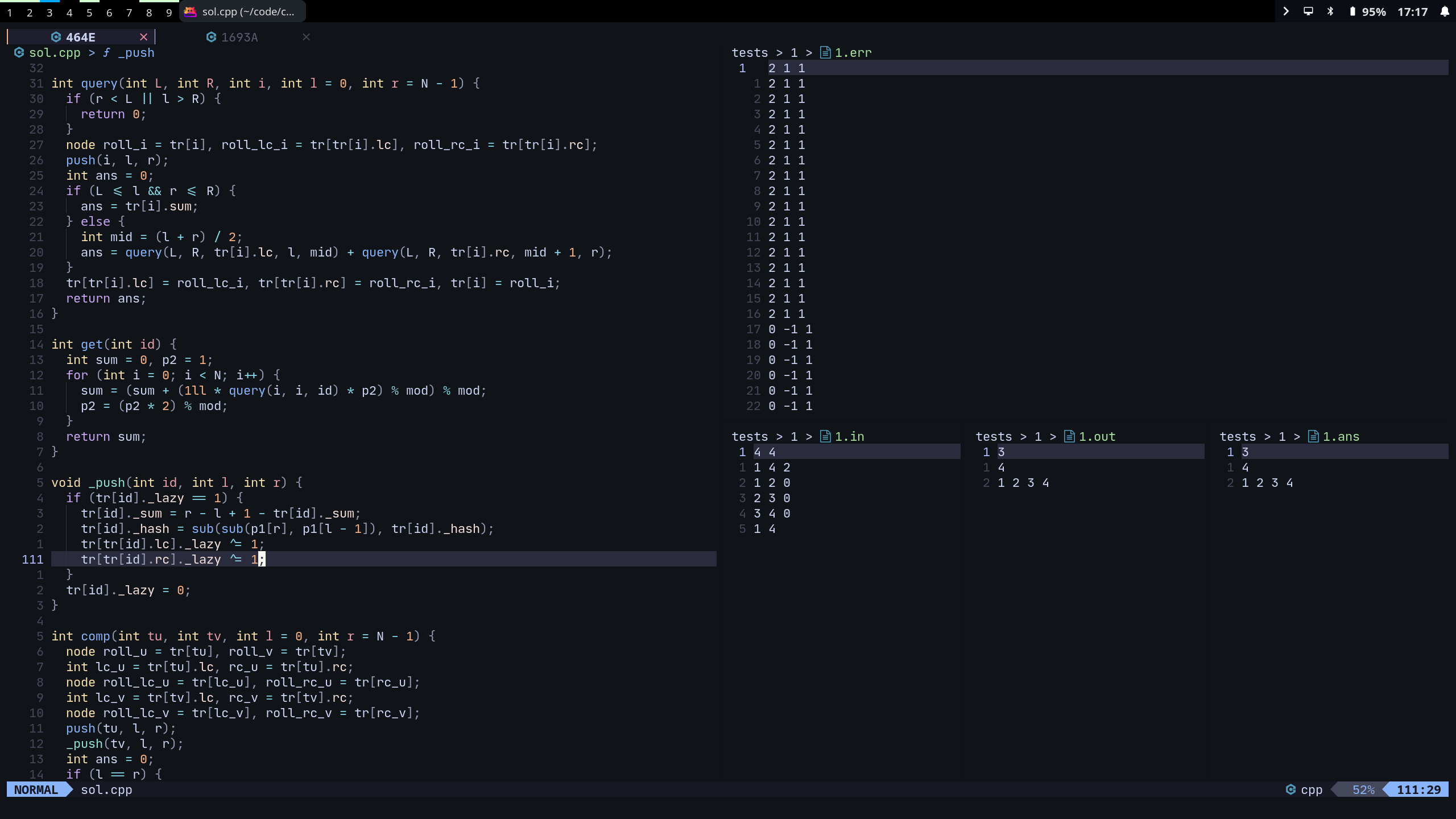1456x819 pixels.
Task: Click the 'return ans;' line
Action: point(106,298)
